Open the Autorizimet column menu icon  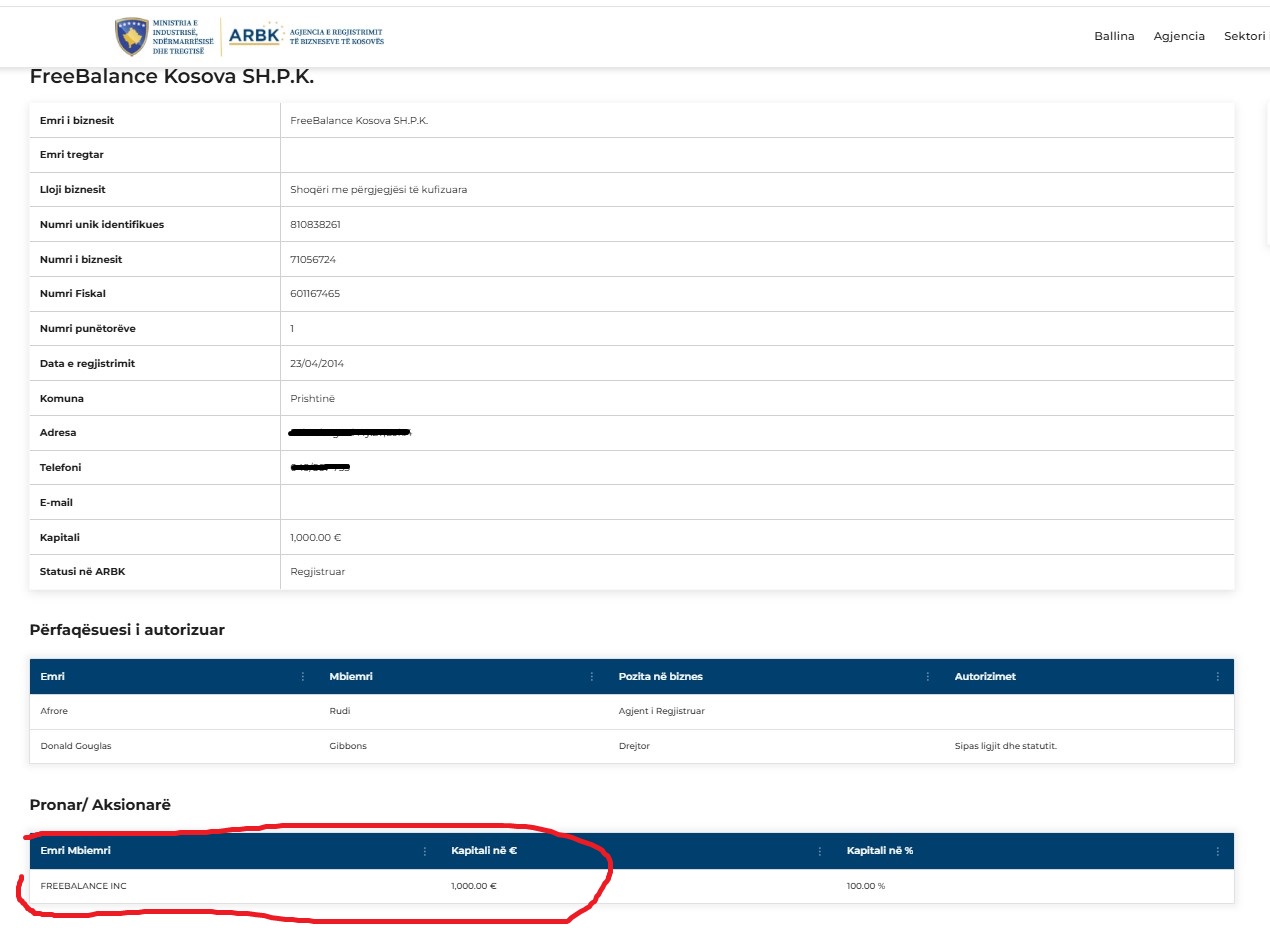(1218, 677)
